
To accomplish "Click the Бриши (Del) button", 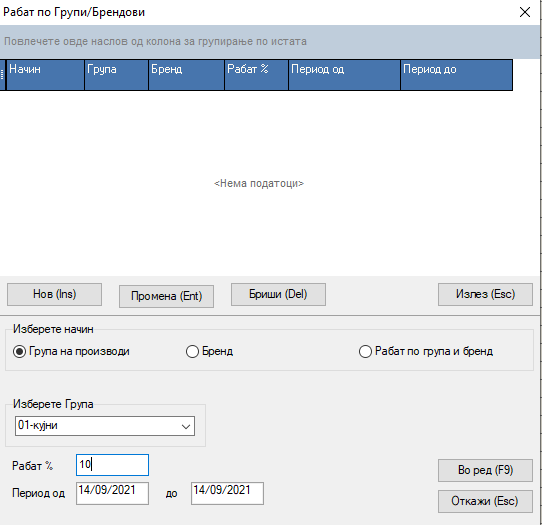I will click(x=278, y=294).
